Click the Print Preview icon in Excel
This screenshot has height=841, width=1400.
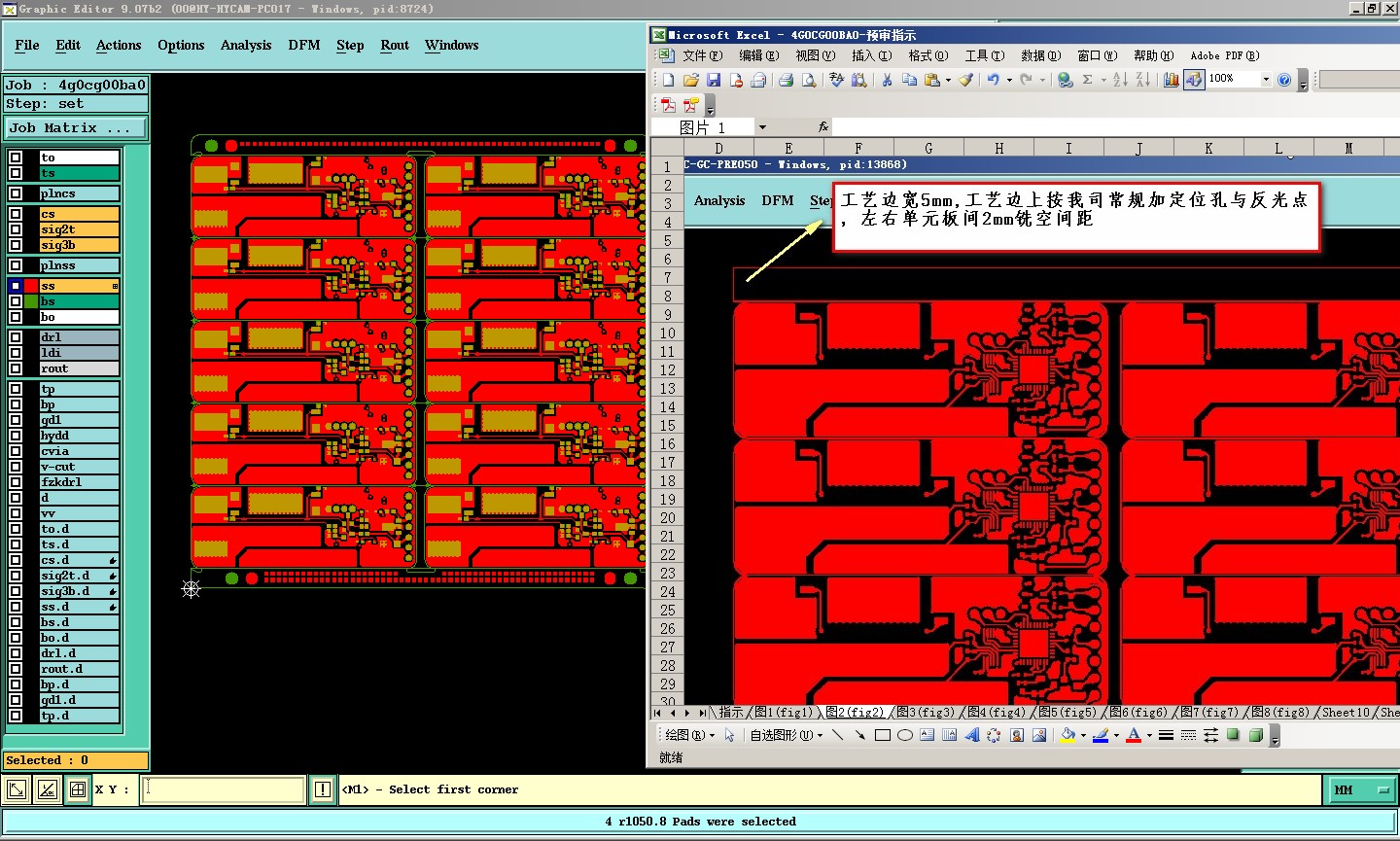click(x=808, y=80)
